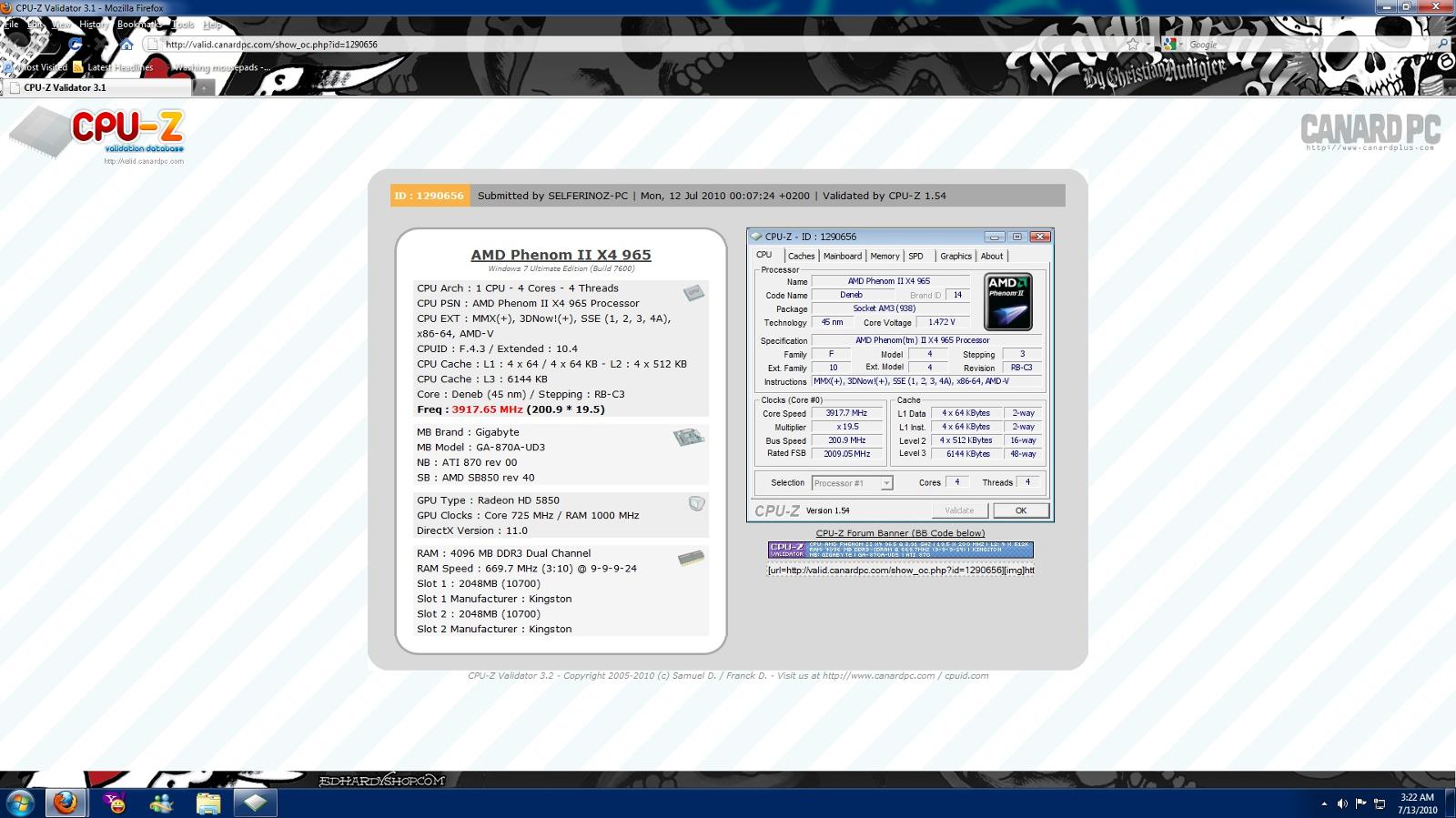The image size is (1456, 818).
Task: Switch to the Graphics tab
Action: tap(955, 257)
